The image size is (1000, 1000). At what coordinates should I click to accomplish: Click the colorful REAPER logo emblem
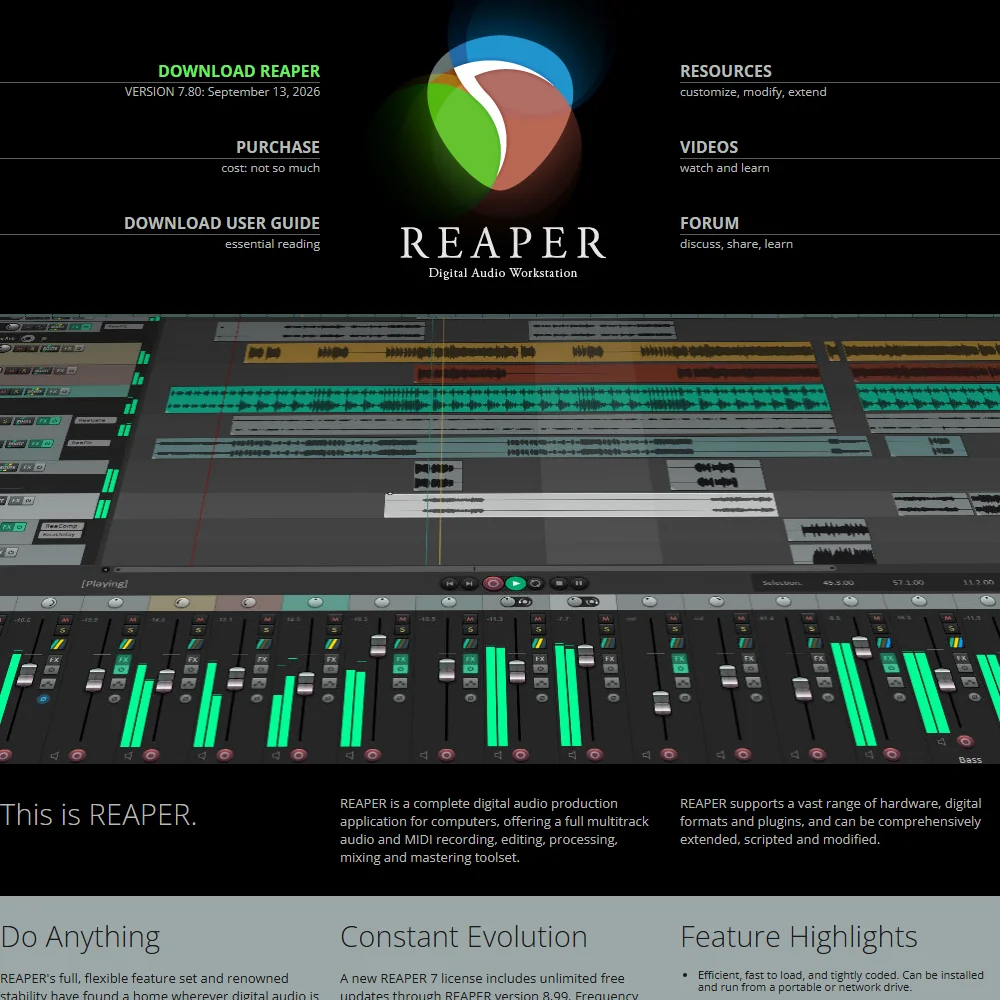point(501,115)
